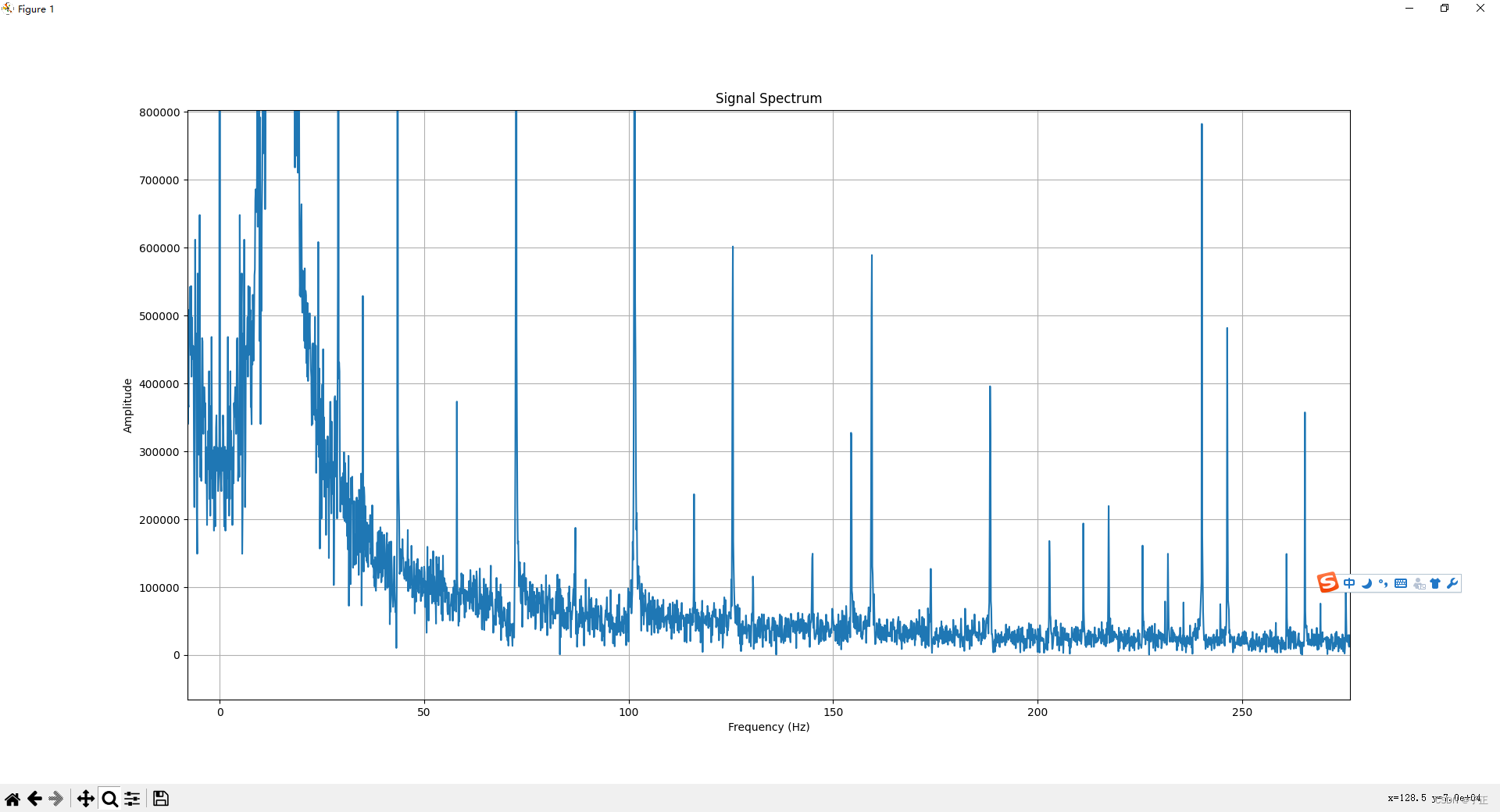Open the Configure subplots dialog
1500x812 pixels.
(132, 799)
